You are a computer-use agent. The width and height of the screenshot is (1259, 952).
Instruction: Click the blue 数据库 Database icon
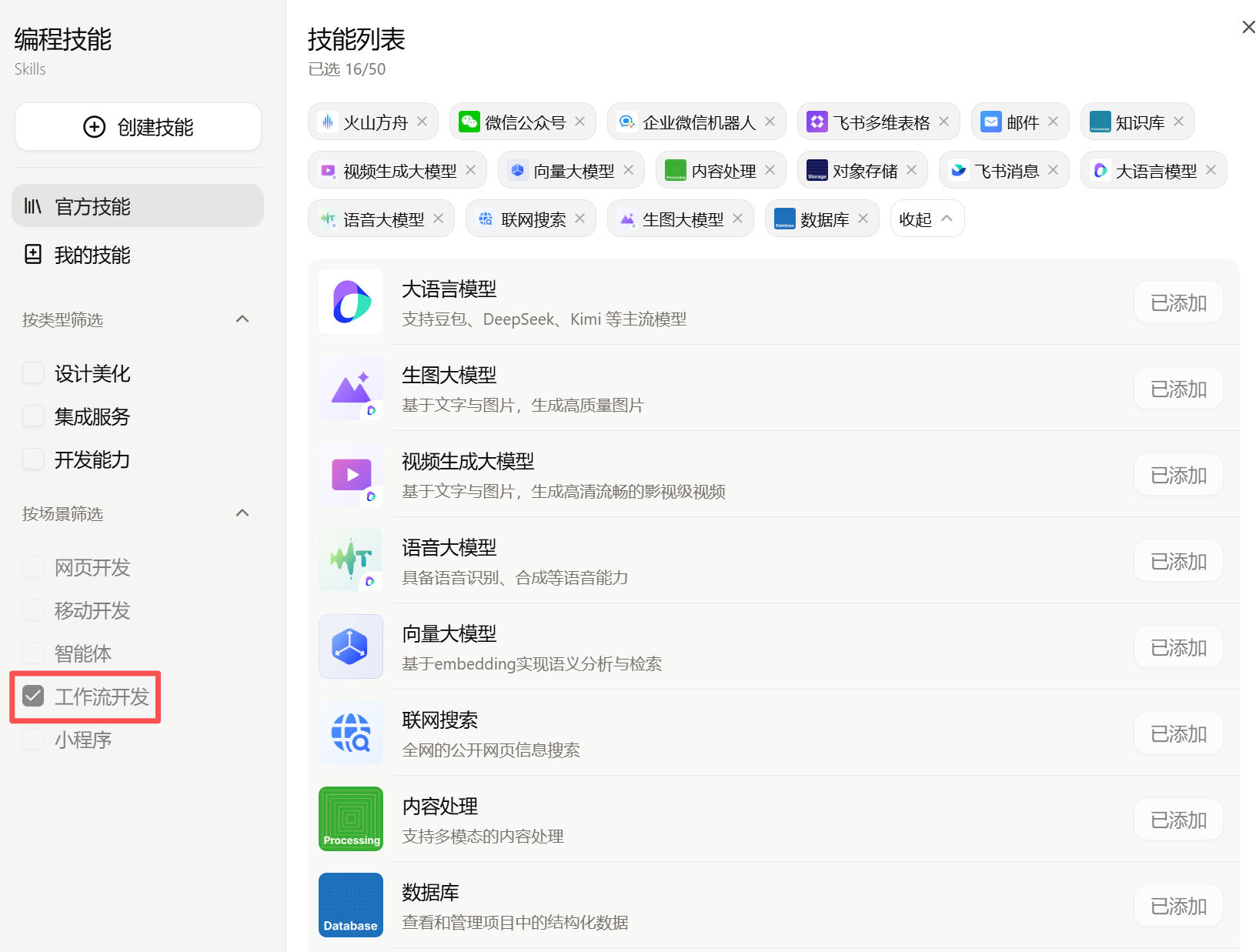pyautogui.click(x=351, y=905)
